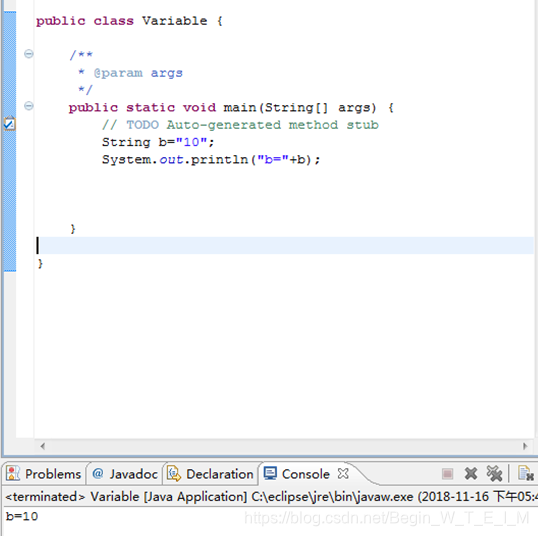Remove all terminated launches double-X icon
Screen dimensions: 538x536
pos(494,474)
